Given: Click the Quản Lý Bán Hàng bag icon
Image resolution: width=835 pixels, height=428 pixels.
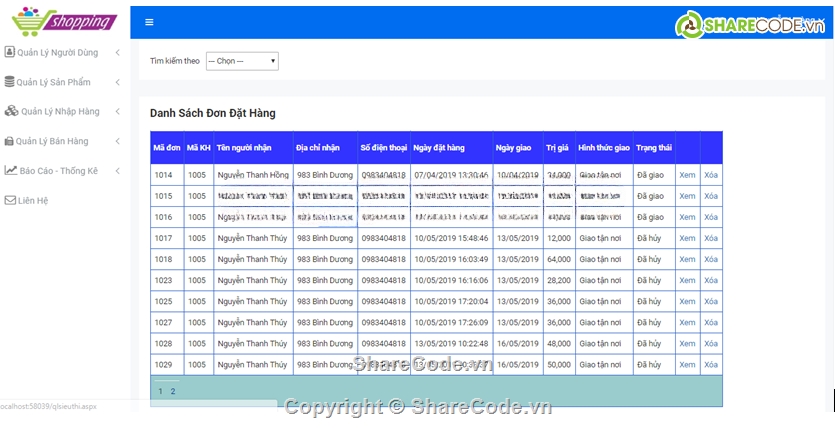Looking at the screenshot, I should pos(9,141).
